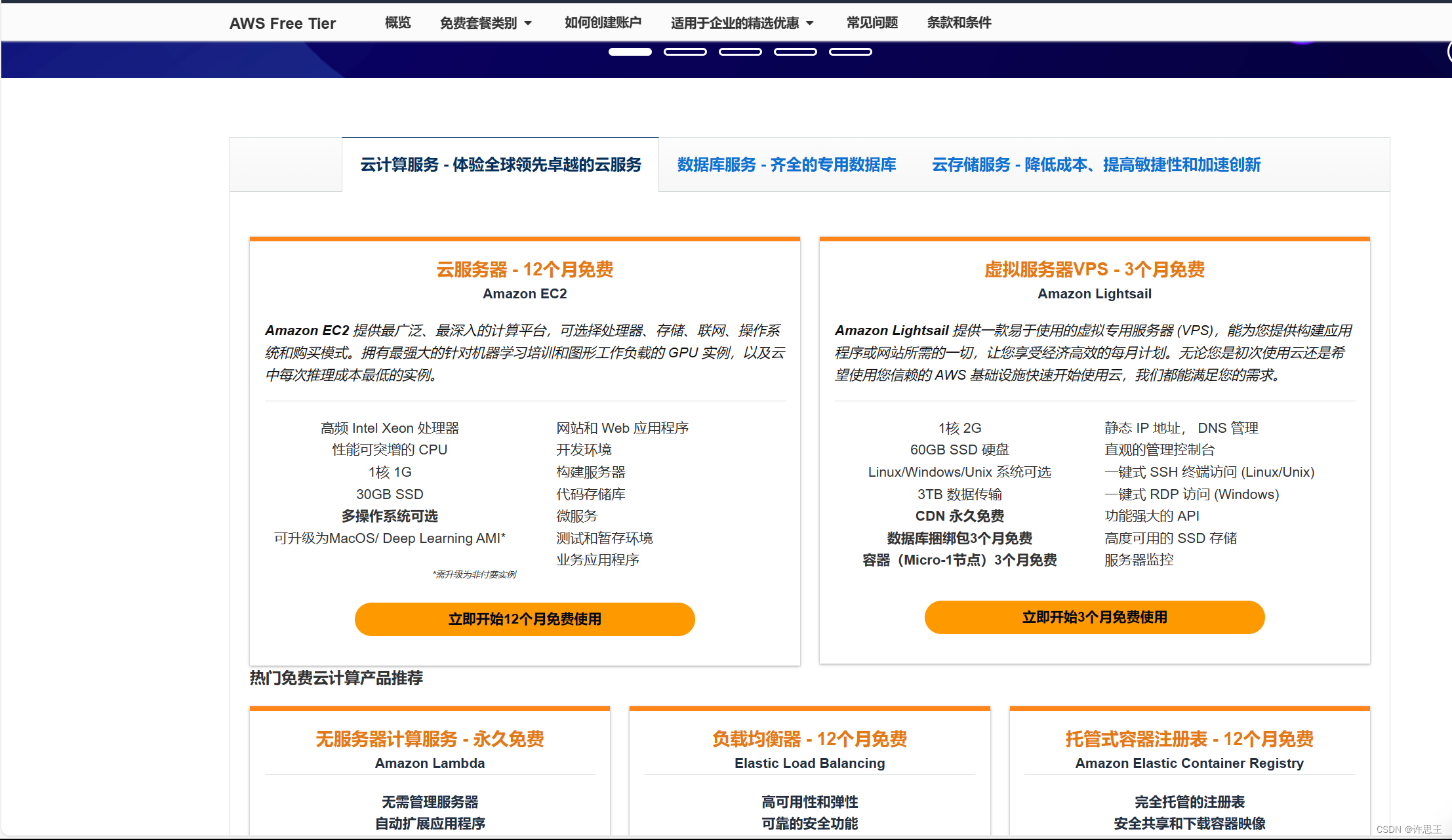
Task: Select 多操作系统可选 bold text
Action: click(x=390, y=516)
